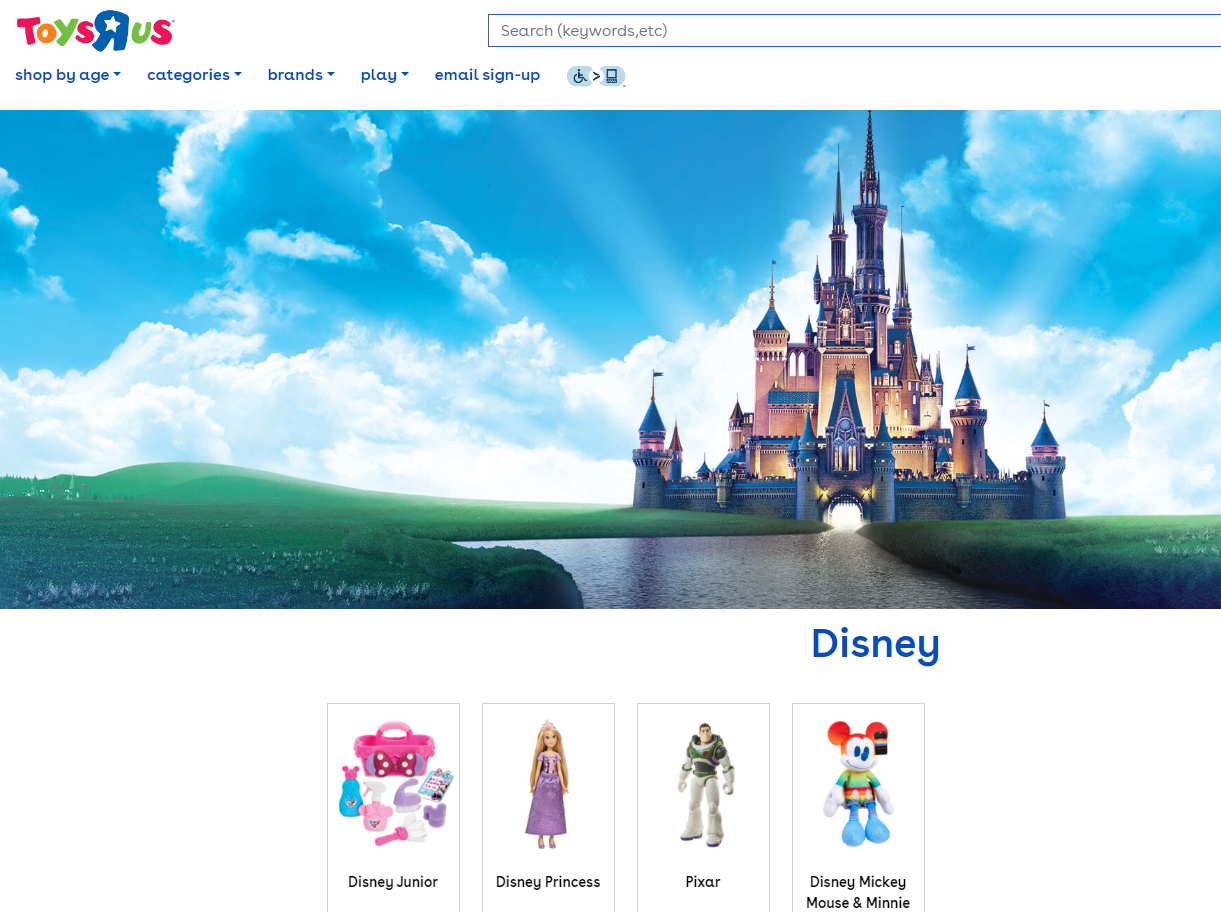The width and height of the screenshot is (1221, 912).
Task: Click the Disney castle banner image
Action: tap(610, 360)
